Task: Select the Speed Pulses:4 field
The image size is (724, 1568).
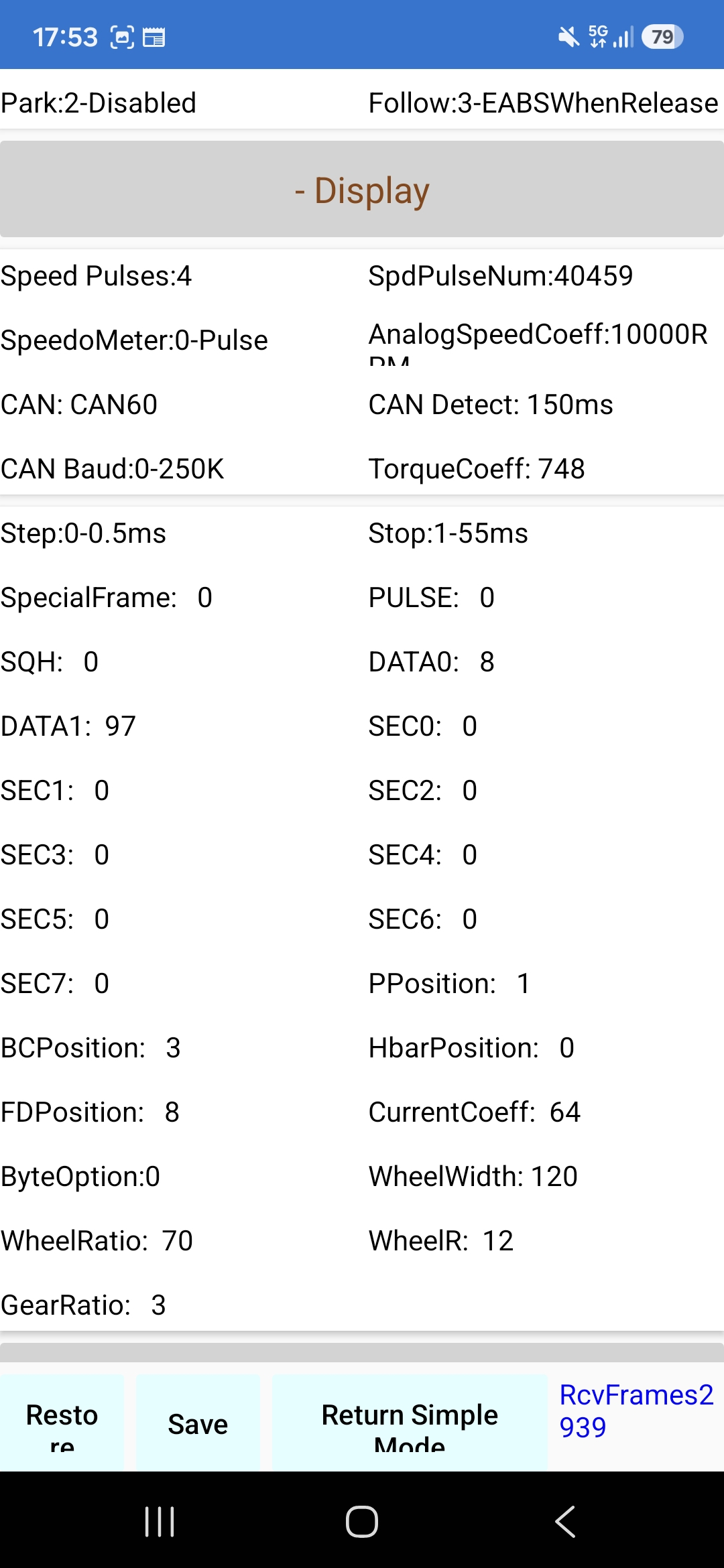Action: point(97,276)
